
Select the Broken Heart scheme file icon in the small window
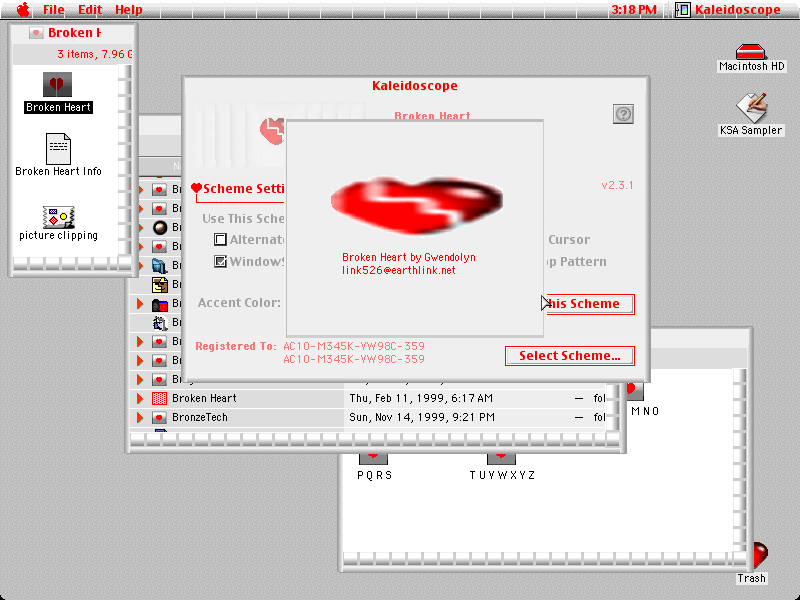point(57,84)
